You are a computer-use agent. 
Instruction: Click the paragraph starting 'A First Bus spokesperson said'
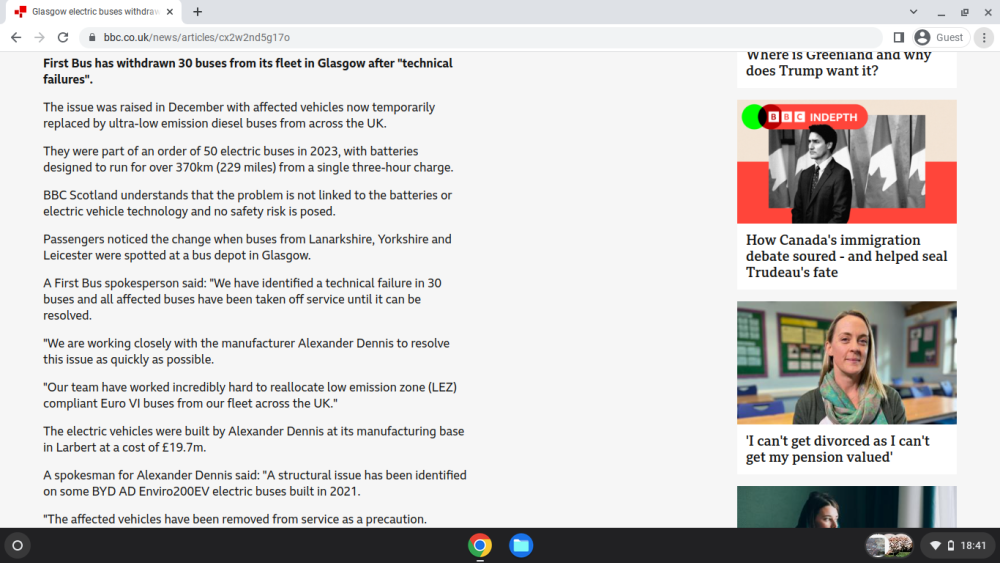coord(242,299)
